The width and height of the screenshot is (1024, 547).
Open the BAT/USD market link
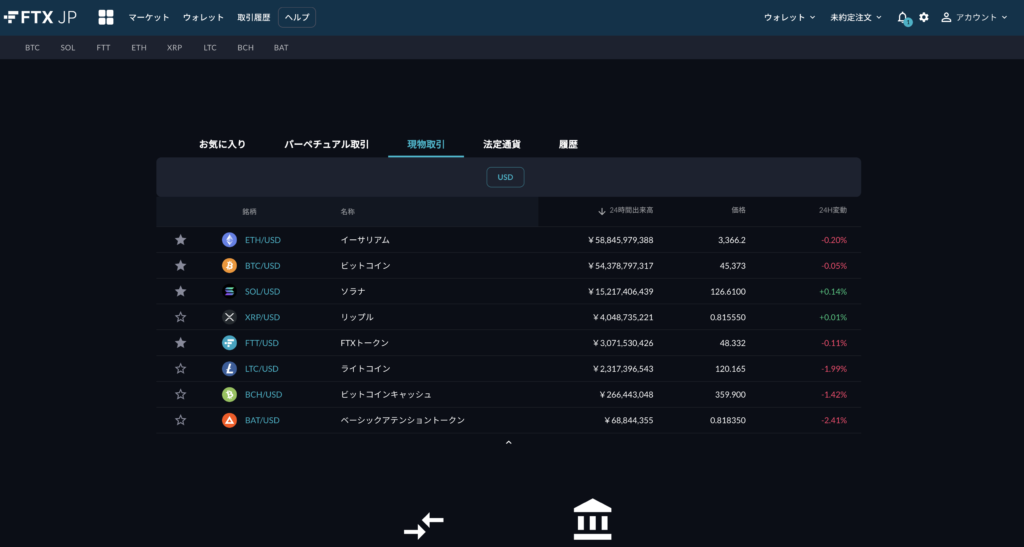pos(263,420)
